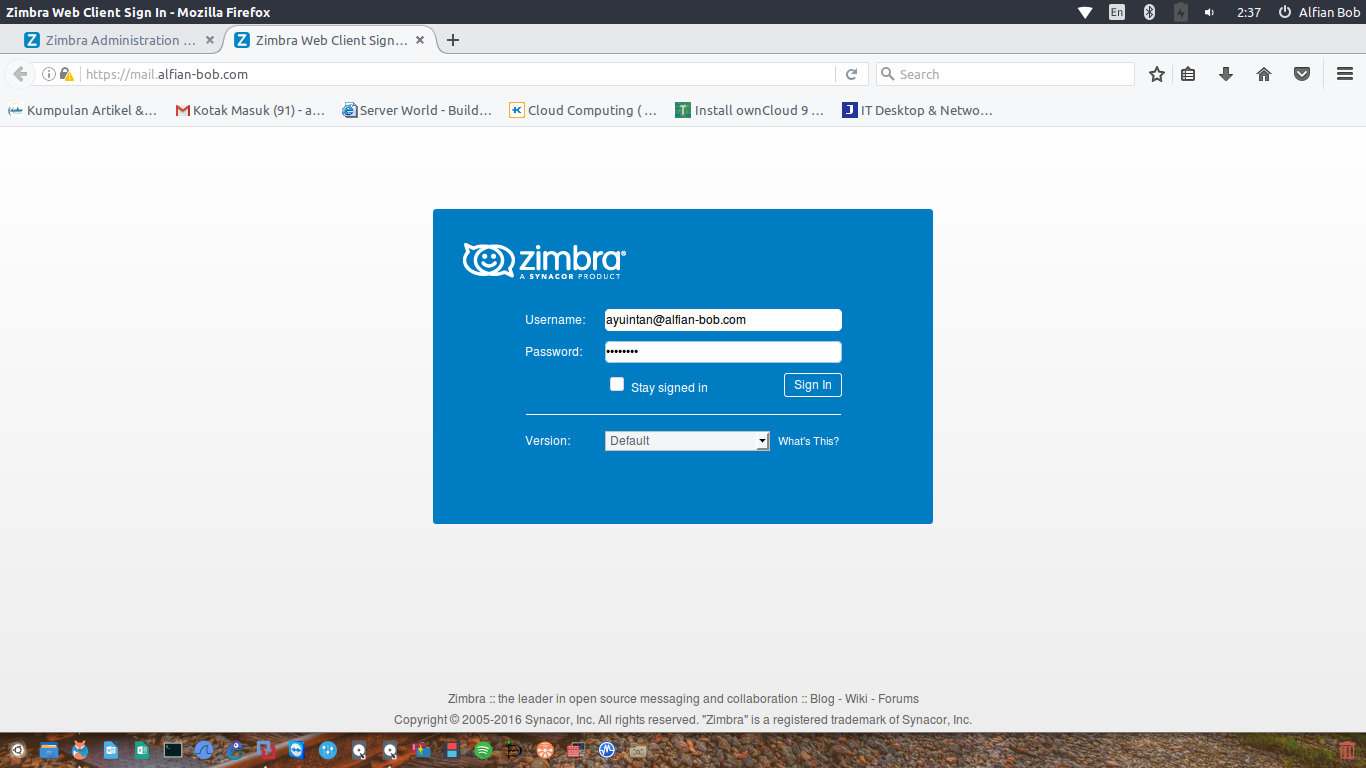Screen dimensions: 1366x768
Task: Open site identity info icon in address bar
Action: (48, 74)
